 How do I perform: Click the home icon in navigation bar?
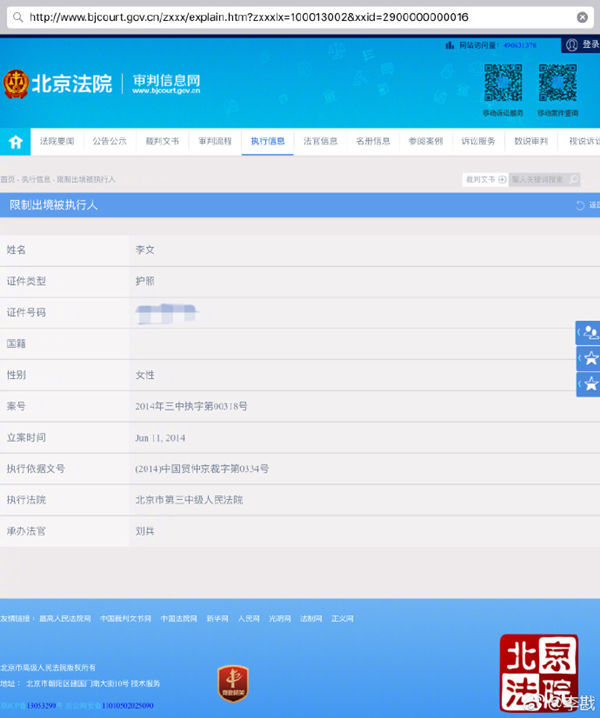(16, 142)
